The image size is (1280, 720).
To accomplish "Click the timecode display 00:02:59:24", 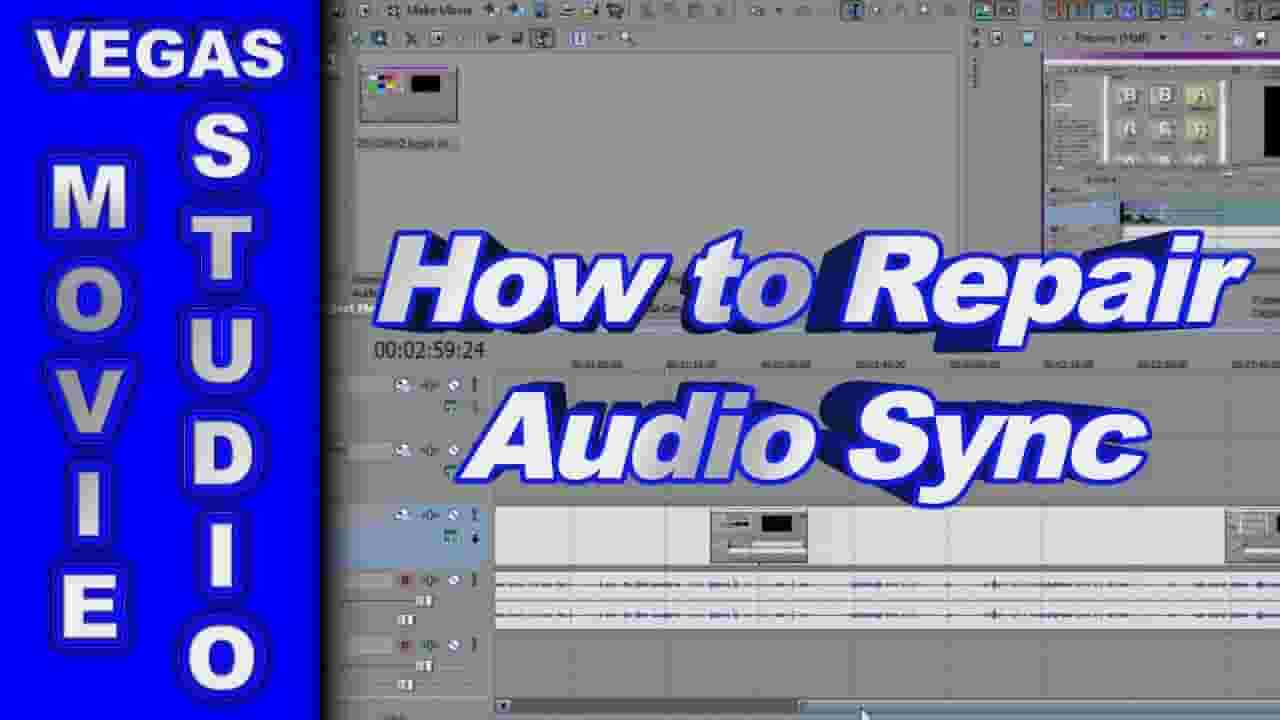I will coord(429,350).
